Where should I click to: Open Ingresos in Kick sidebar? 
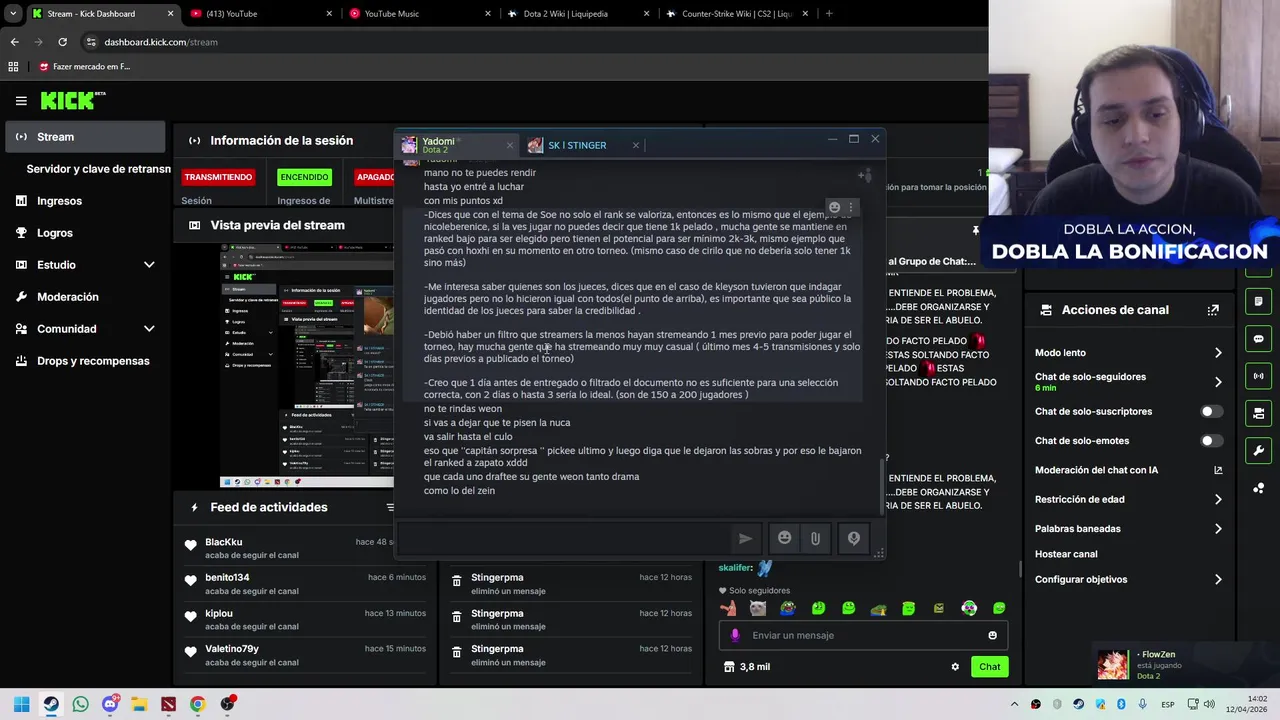(59, 201)
